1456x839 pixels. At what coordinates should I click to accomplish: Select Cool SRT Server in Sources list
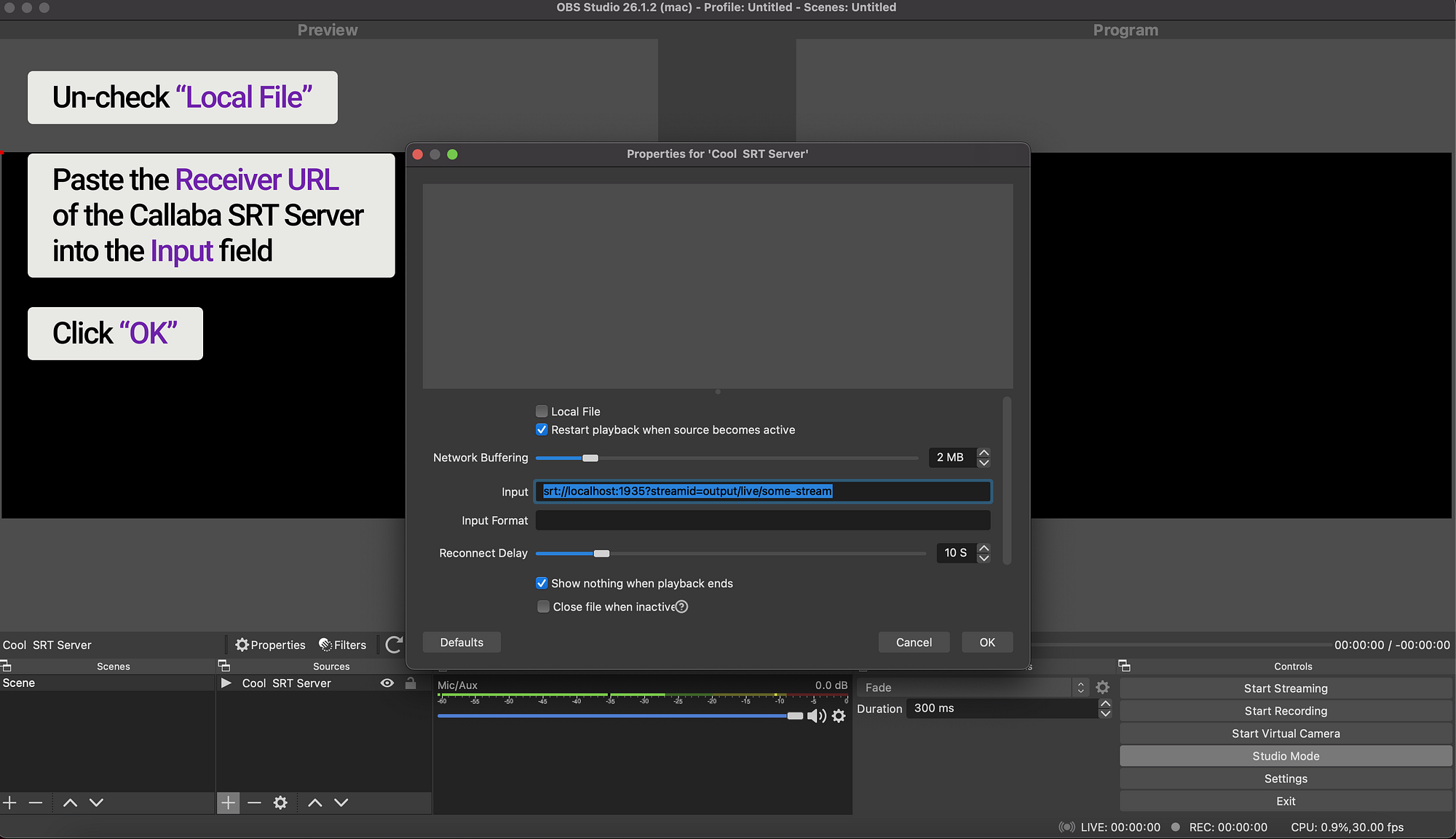(x=287, y=683)
